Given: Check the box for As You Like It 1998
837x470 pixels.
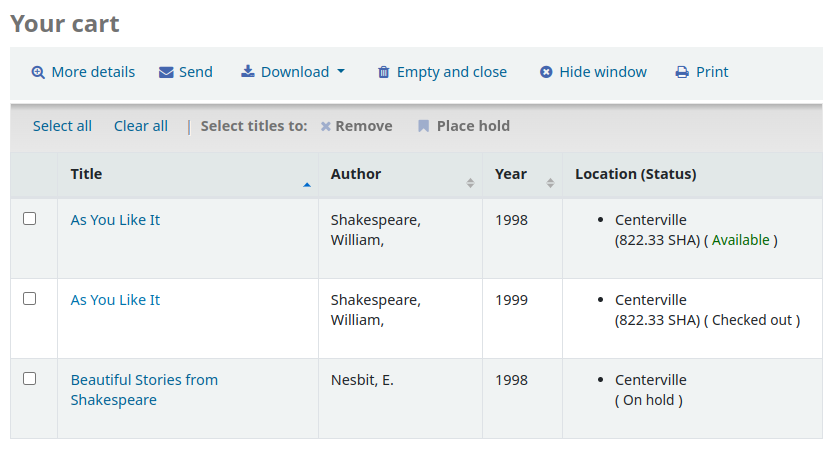Looking at the screenshot, I should (30, 218).
